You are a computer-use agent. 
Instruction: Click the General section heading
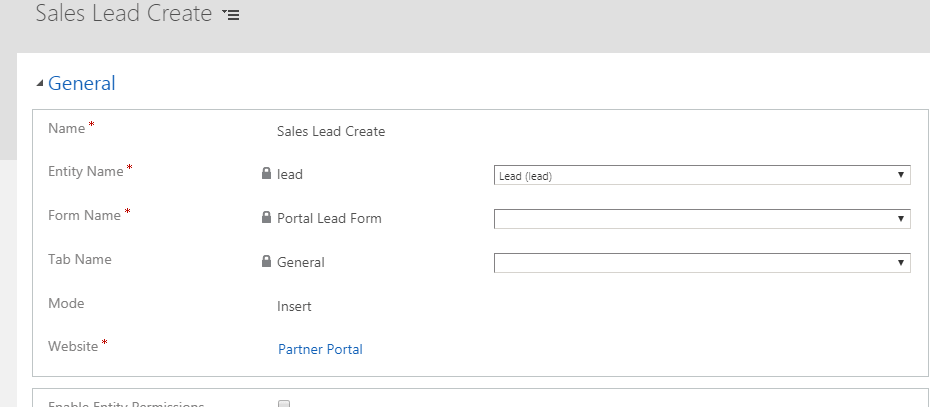[x=82, y=83]
